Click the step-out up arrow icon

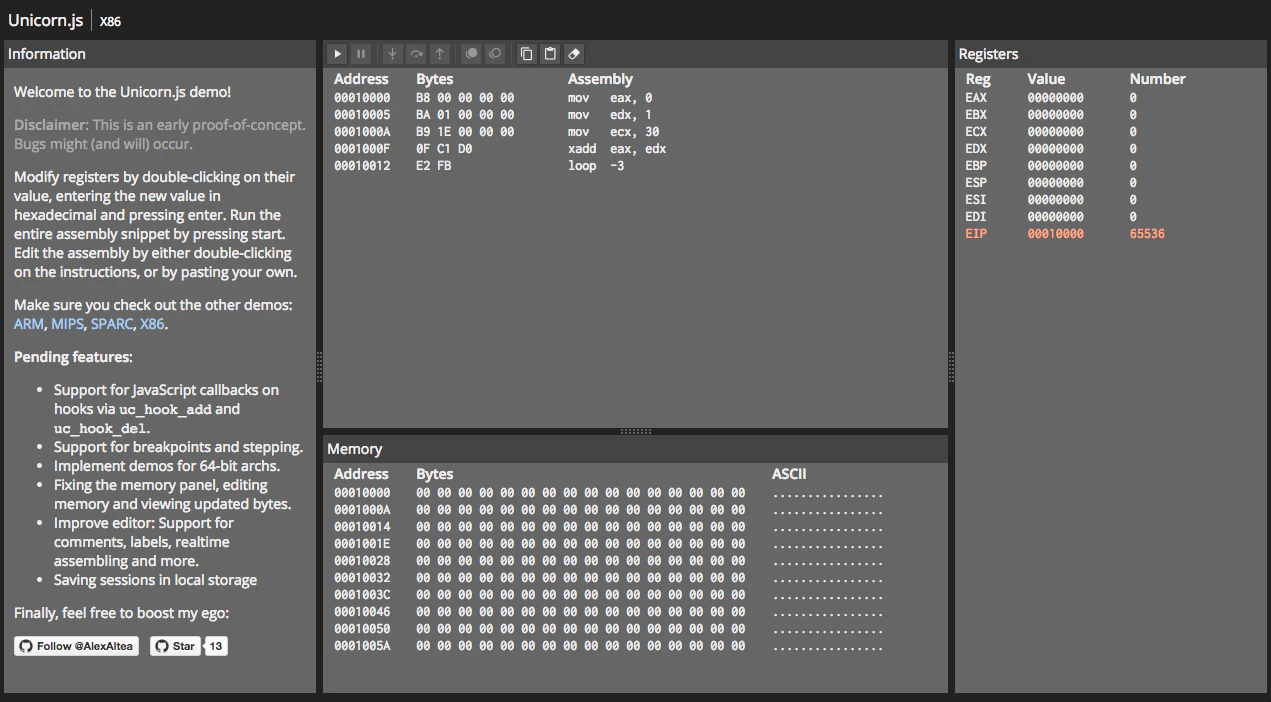point(440,53)
